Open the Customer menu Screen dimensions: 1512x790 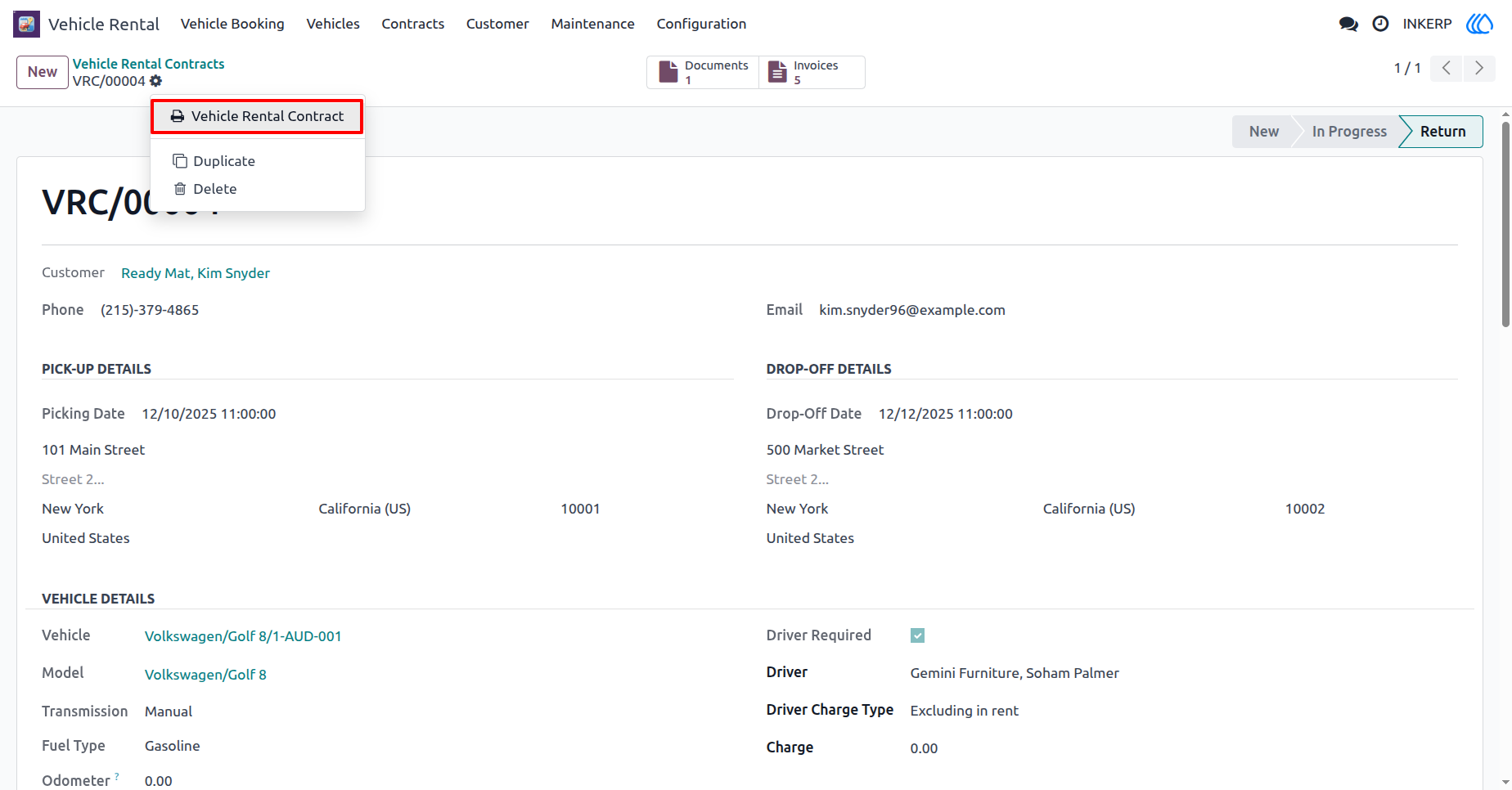click(x=497, y=24)
